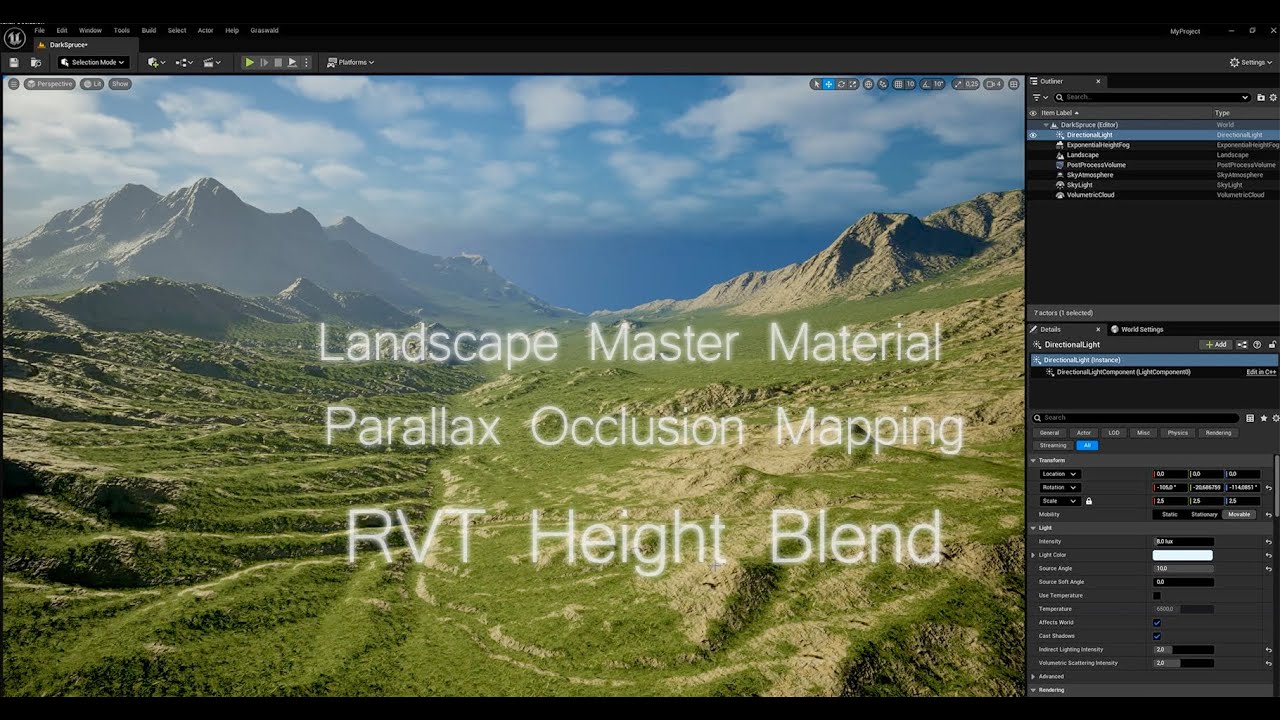Toggle grid snapping icon
The width and height of the screenshot is (1280, 720).
click(898, 84)
